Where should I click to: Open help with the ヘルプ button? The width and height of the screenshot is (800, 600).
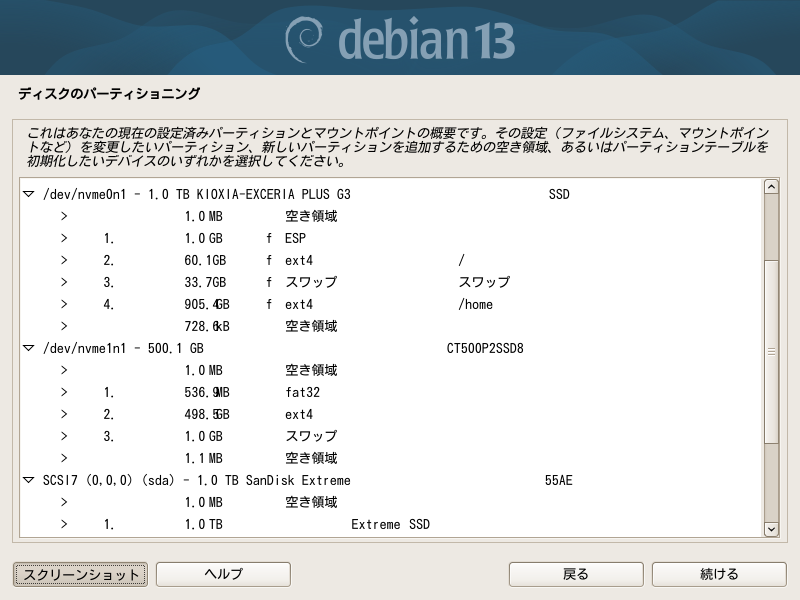[x=223, y=574]
